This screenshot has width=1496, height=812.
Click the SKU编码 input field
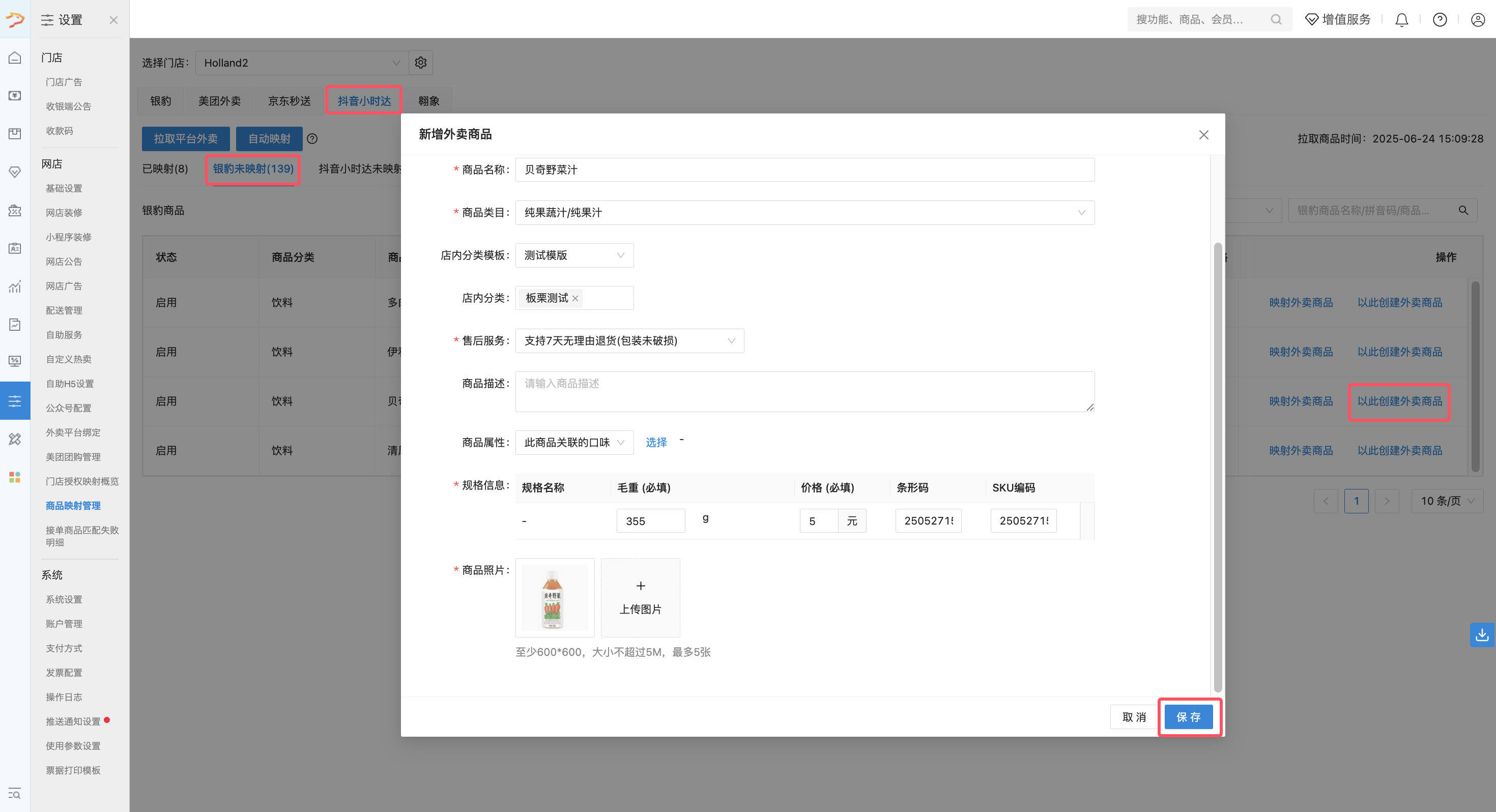(1023, 521)
